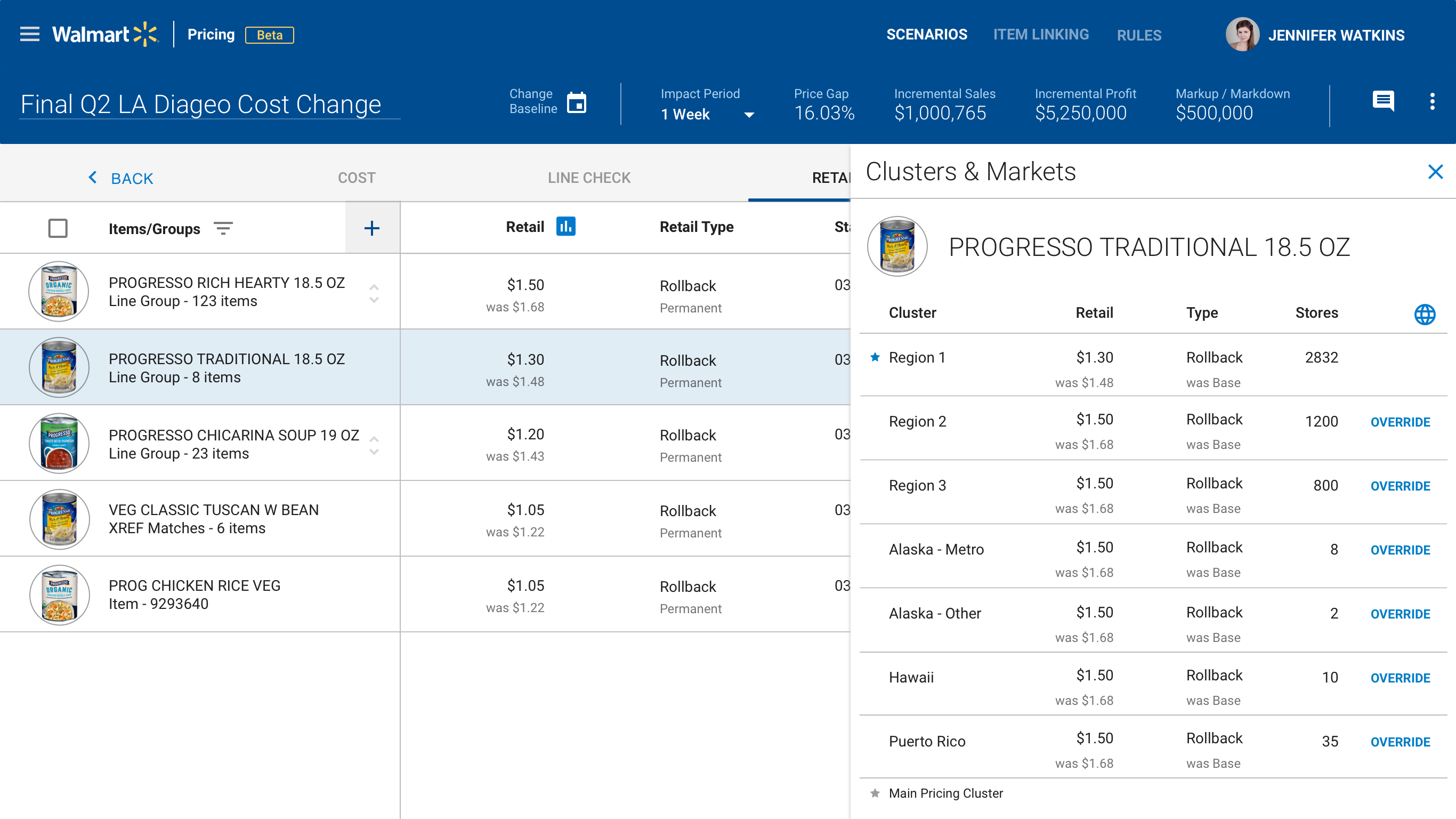The width and height of the screenshot is (1456, 819).
Task: Click the Pricing label in header
Action: coord(211,35)
